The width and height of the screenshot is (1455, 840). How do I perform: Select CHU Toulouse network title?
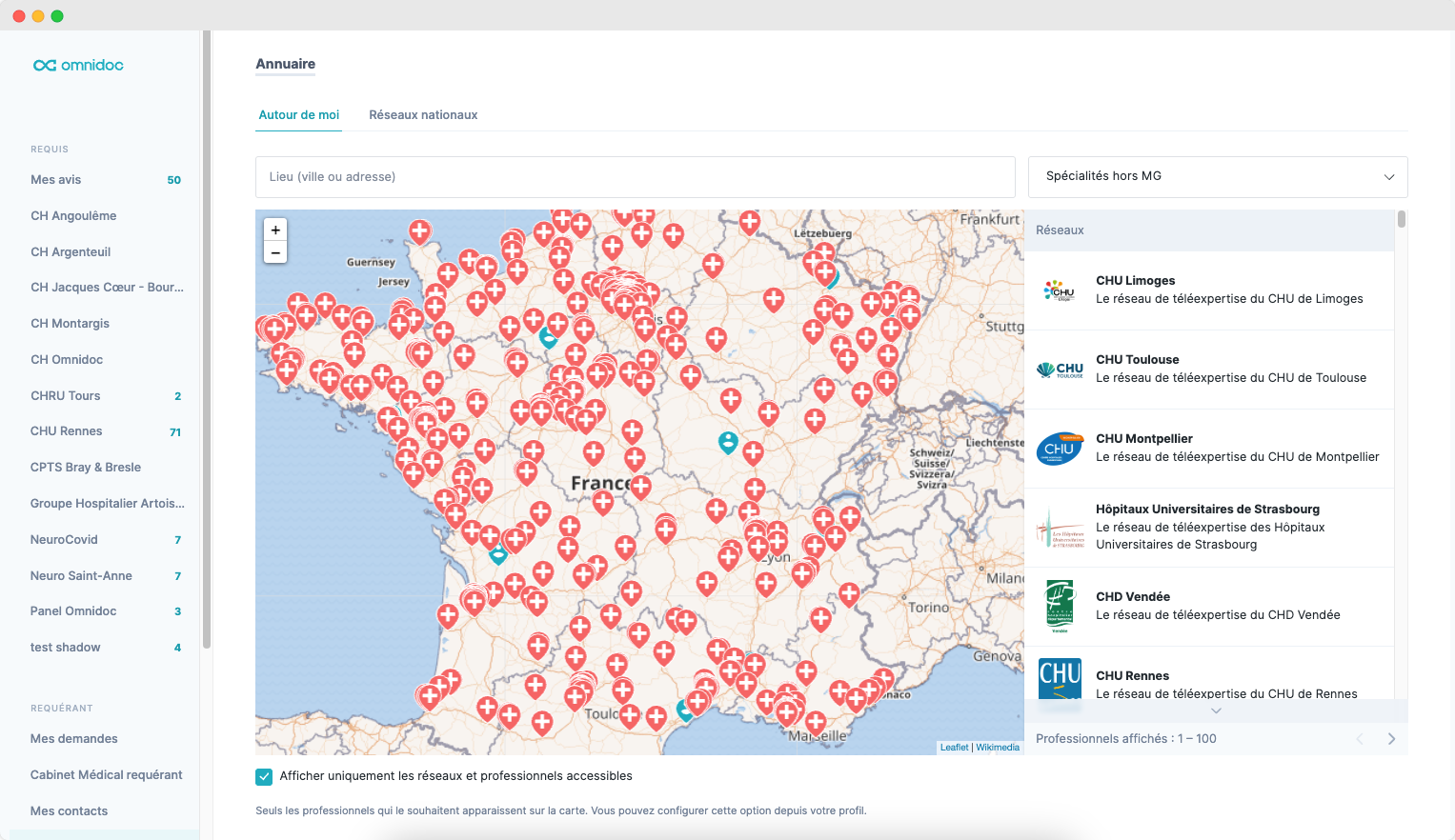[1138, 360]
